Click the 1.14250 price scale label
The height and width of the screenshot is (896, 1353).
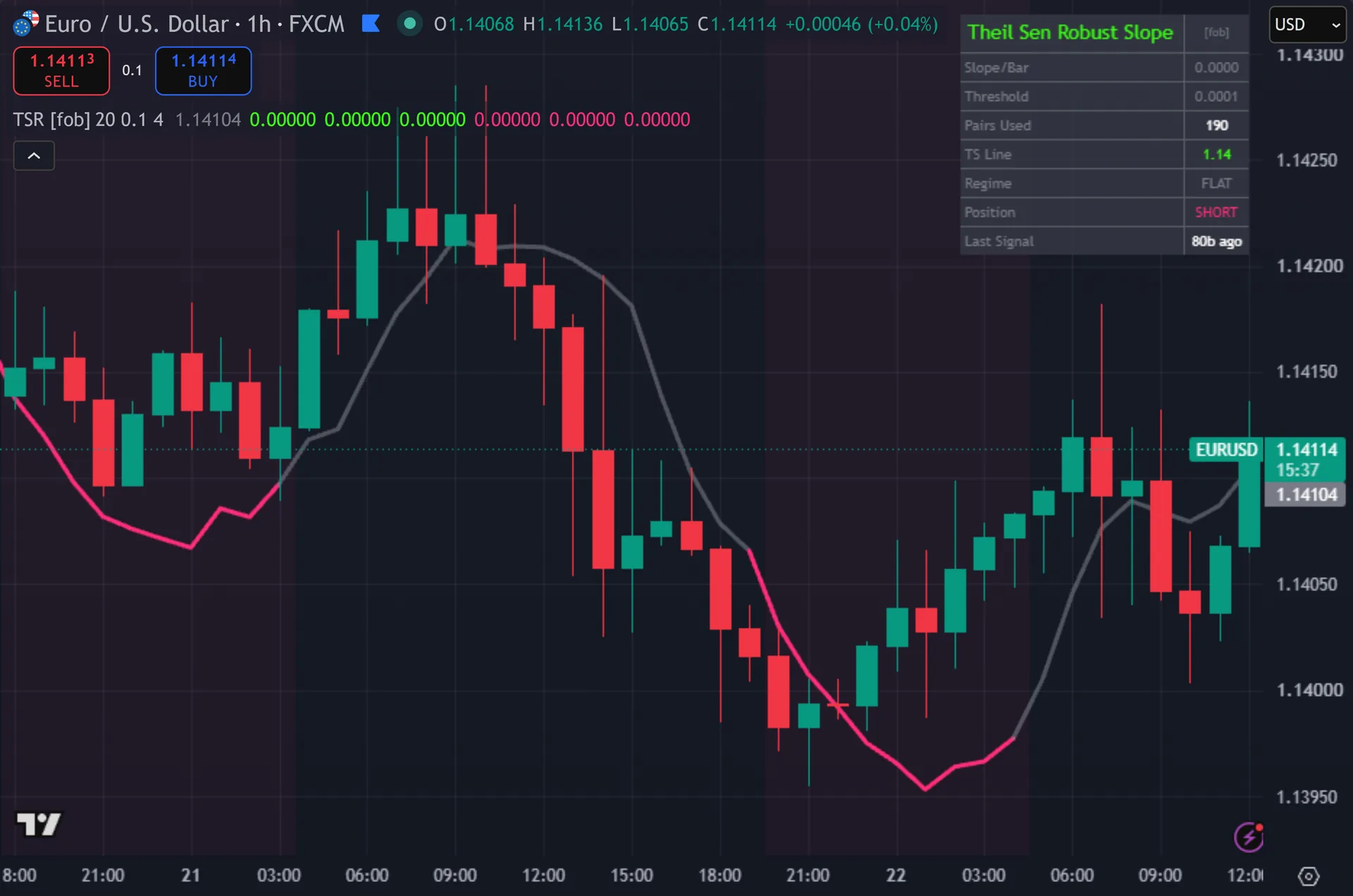[x=1306, y=161]
